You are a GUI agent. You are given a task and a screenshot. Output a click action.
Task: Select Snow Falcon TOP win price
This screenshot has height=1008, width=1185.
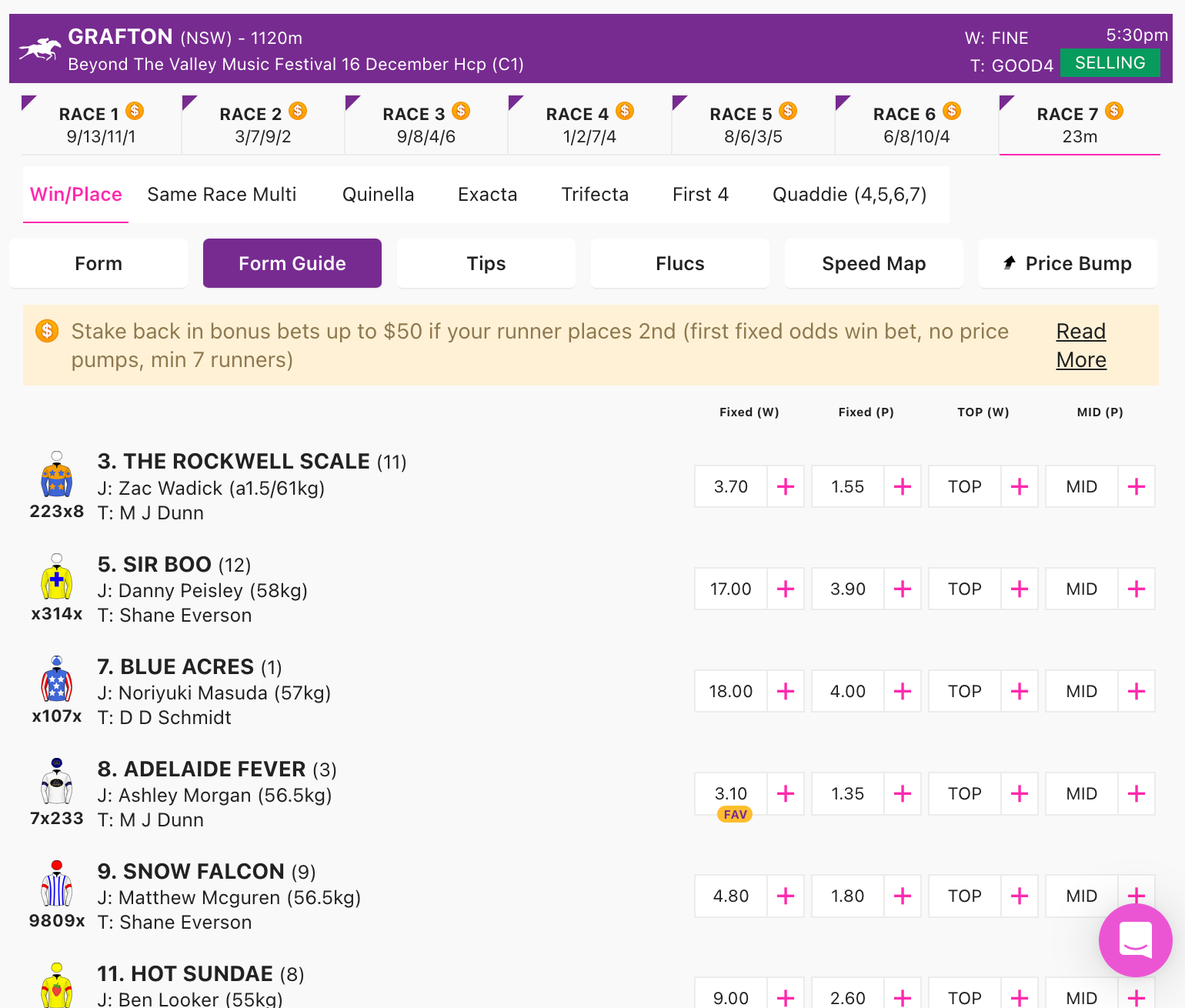pos(965,896)
